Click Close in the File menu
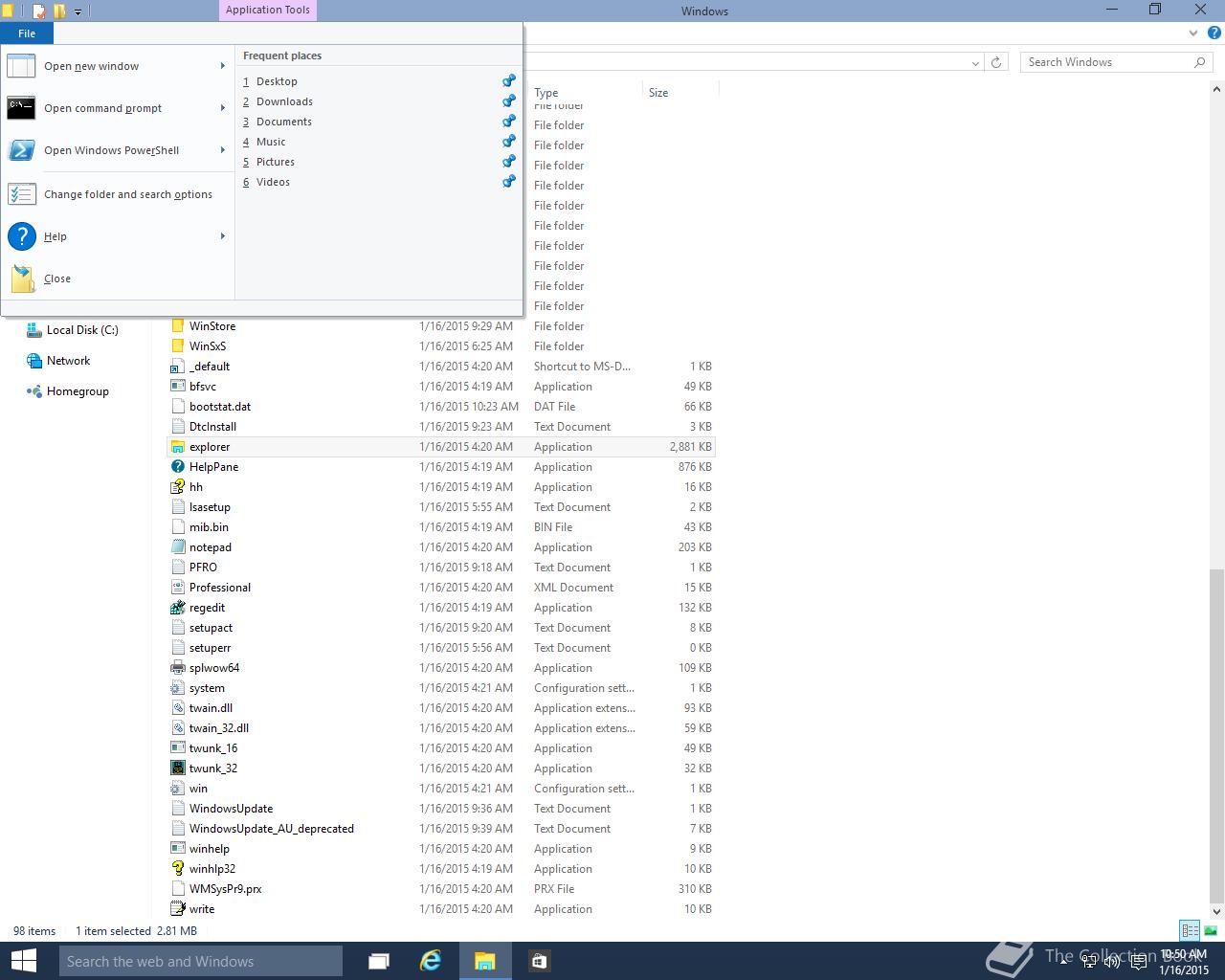This screenshot has width=1225, height=980. 117,278
